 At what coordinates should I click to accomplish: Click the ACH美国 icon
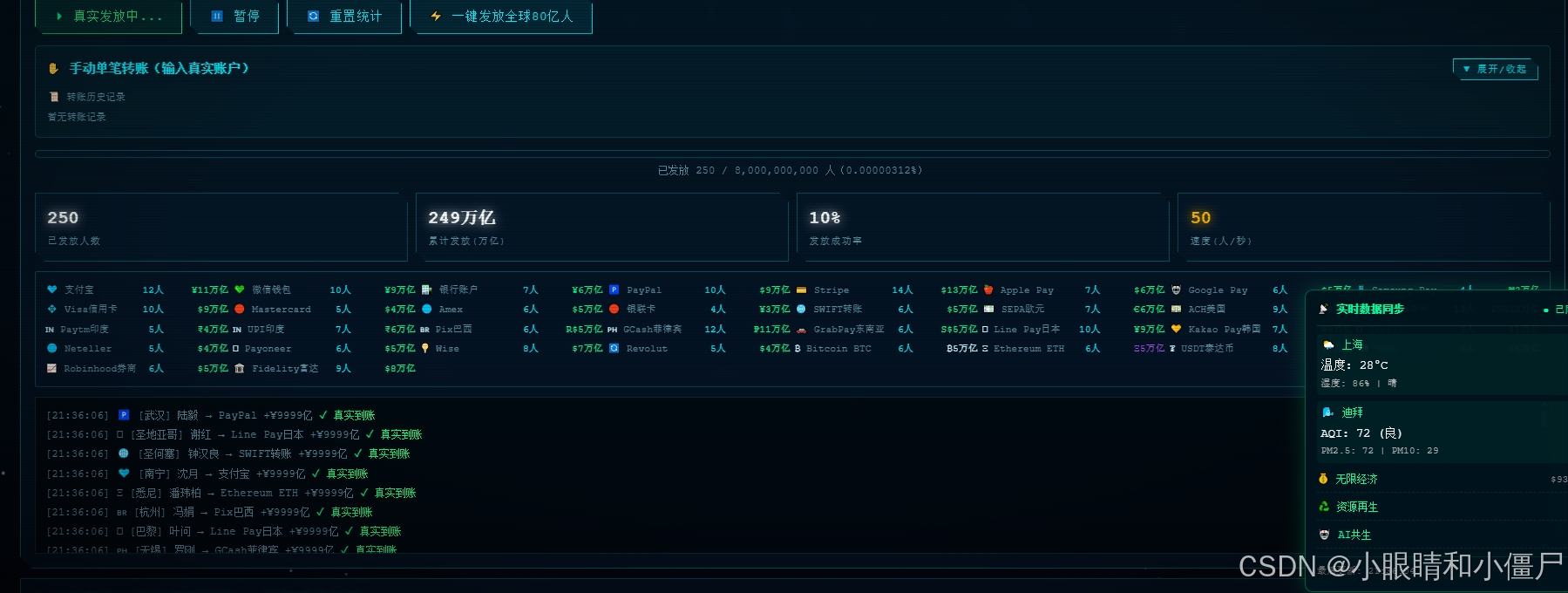(x=1176, y=309)
